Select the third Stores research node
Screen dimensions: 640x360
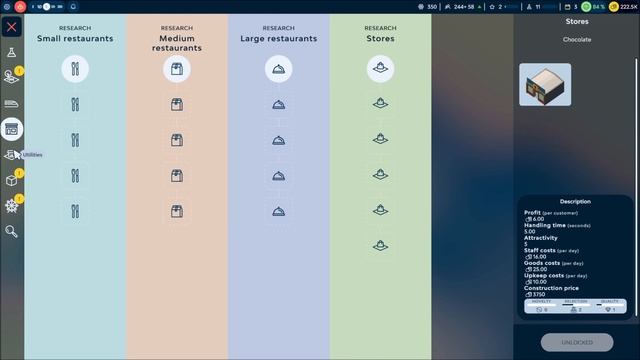point(380,139)
